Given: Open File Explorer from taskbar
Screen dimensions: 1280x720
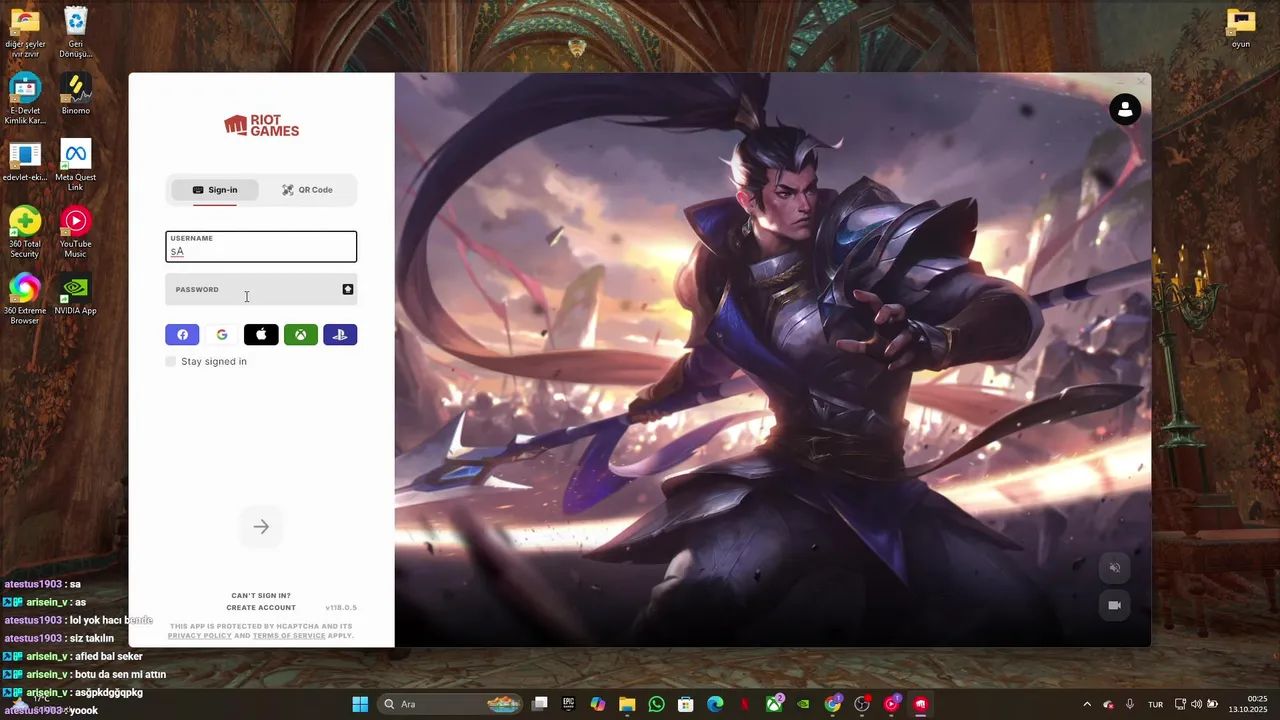Looking at the screenshot, I should click(627, 704).
